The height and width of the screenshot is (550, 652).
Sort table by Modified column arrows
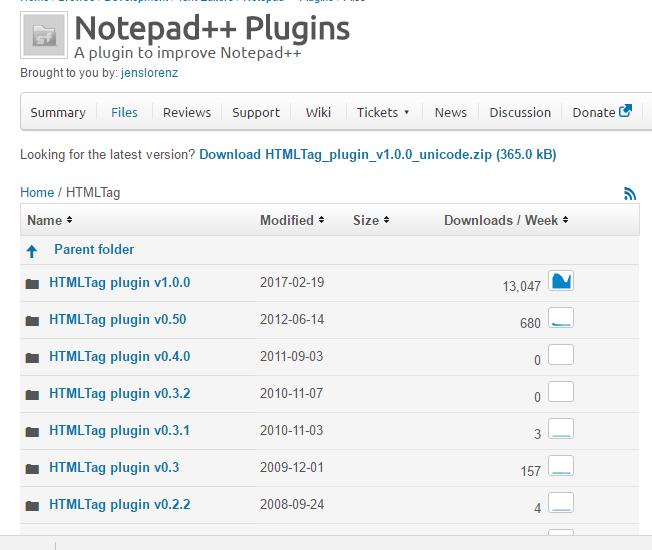click(x=321, y=220)
